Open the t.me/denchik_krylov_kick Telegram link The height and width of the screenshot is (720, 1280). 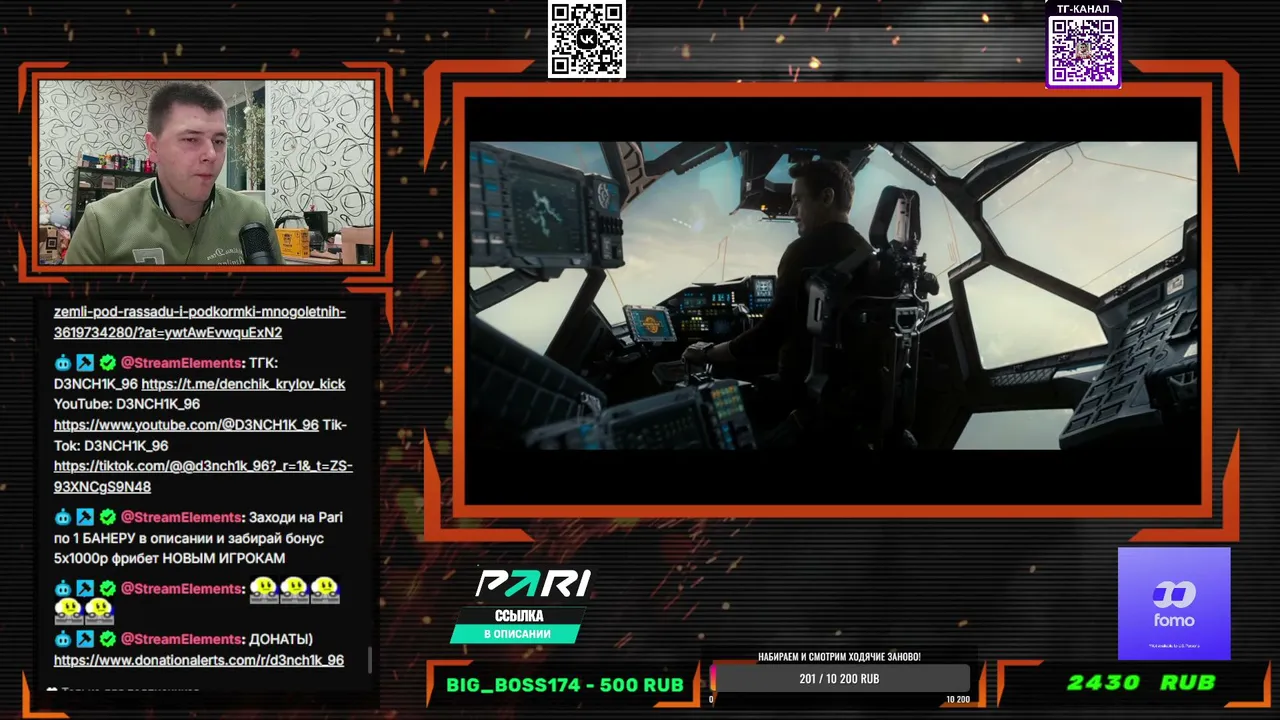[243, 384]
